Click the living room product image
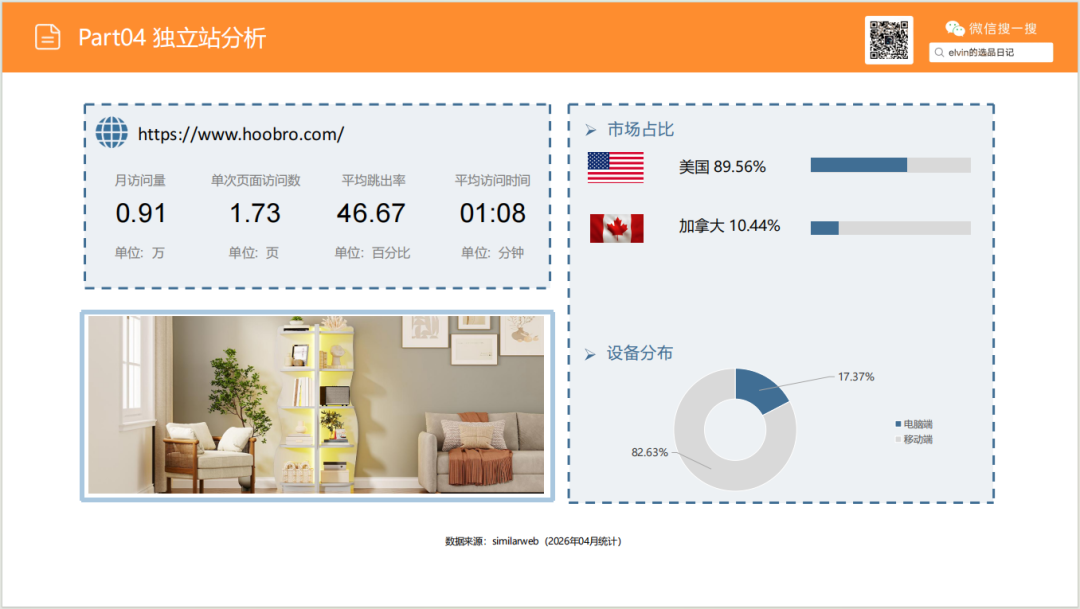 click(316, 405)
